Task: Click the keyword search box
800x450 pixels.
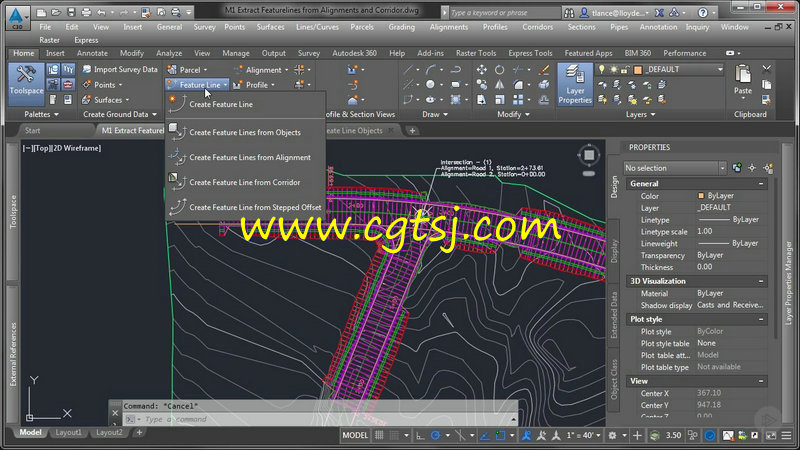Action: [x=503, y=13]
